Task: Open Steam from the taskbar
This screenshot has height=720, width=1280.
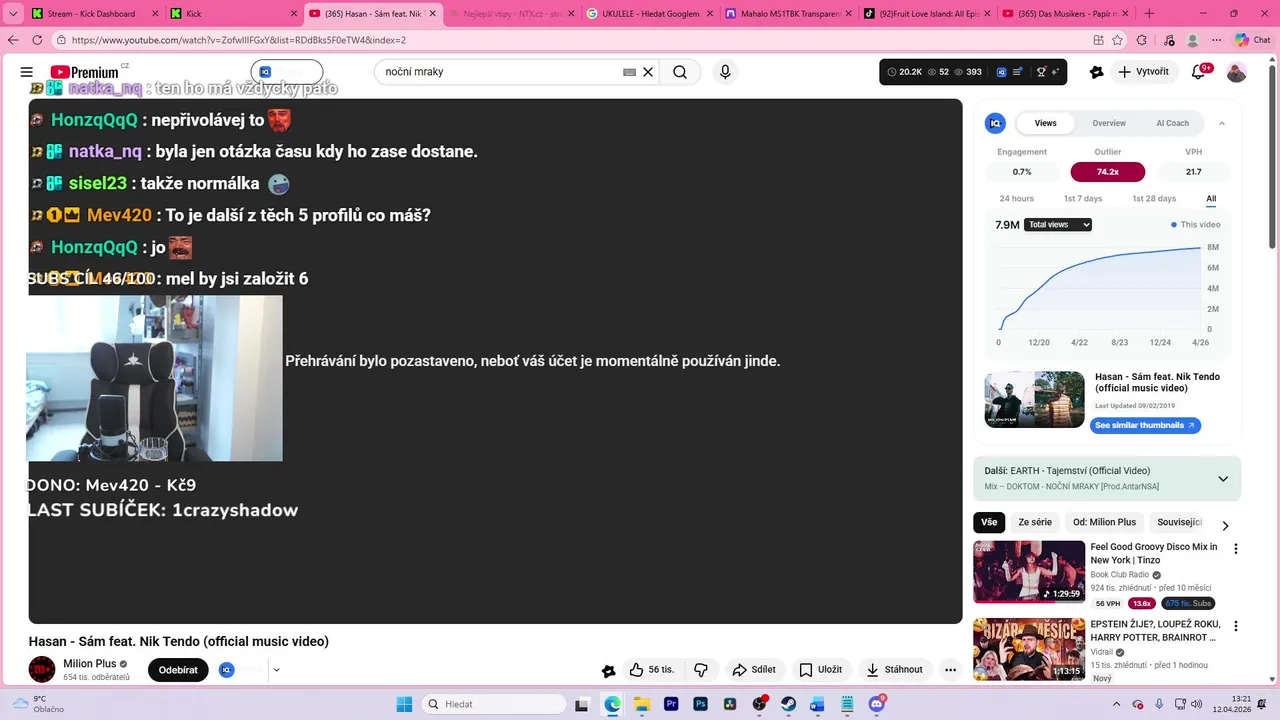Action: (789, 704)
